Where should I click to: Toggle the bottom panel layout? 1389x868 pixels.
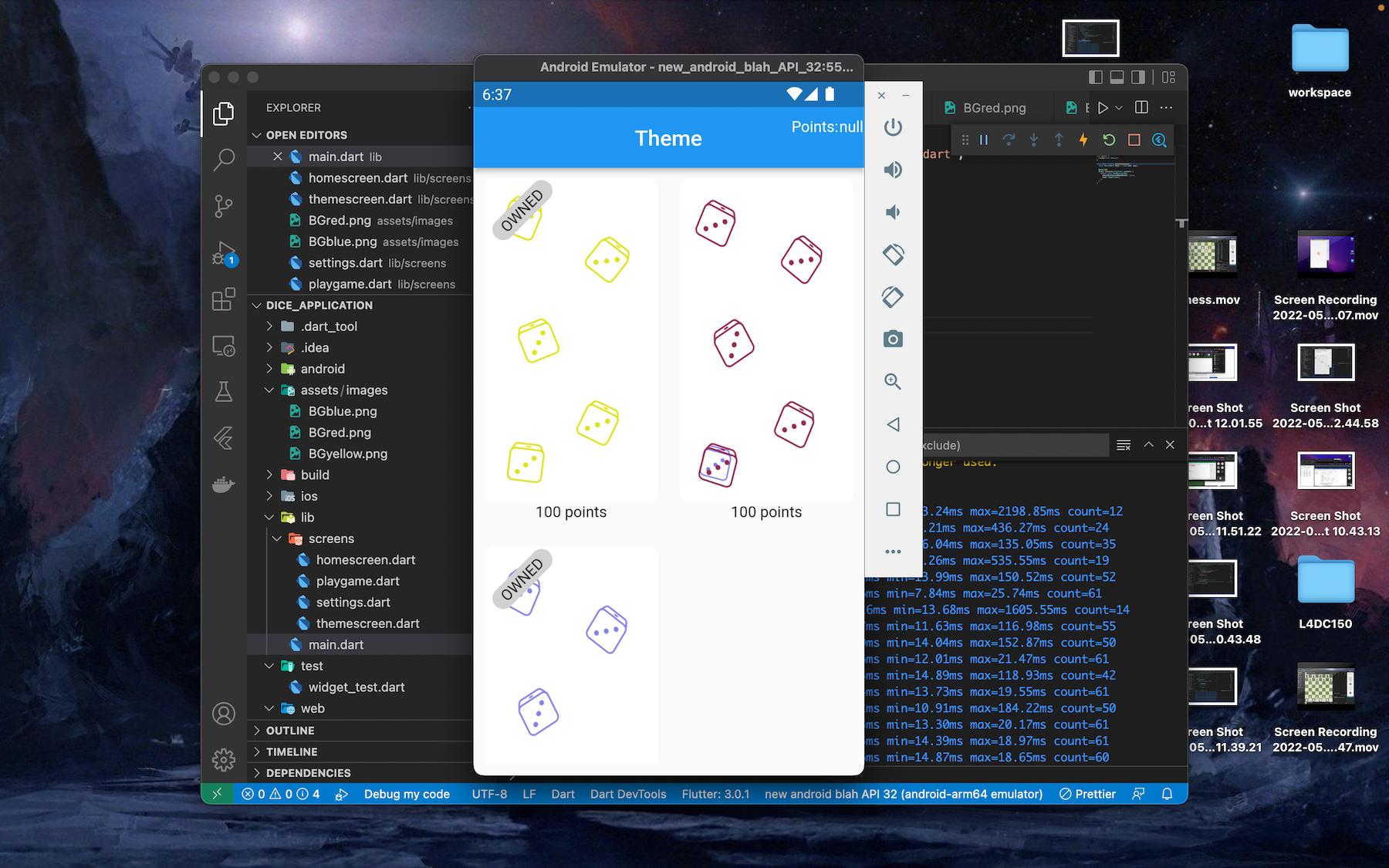click(x=1117, y=77)
